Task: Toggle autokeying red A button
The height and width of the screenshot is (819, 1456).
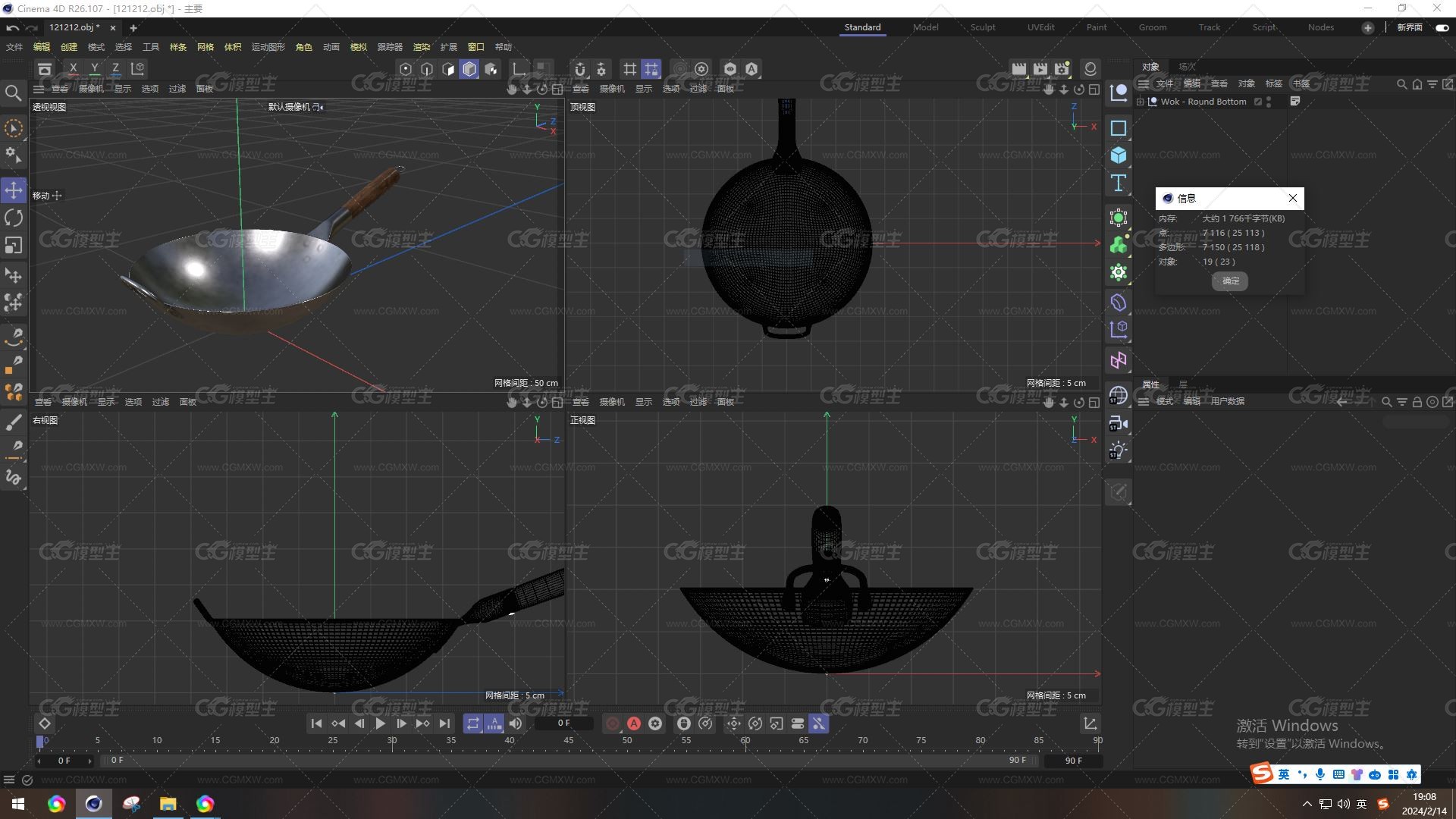Action: tap(634, 723)
